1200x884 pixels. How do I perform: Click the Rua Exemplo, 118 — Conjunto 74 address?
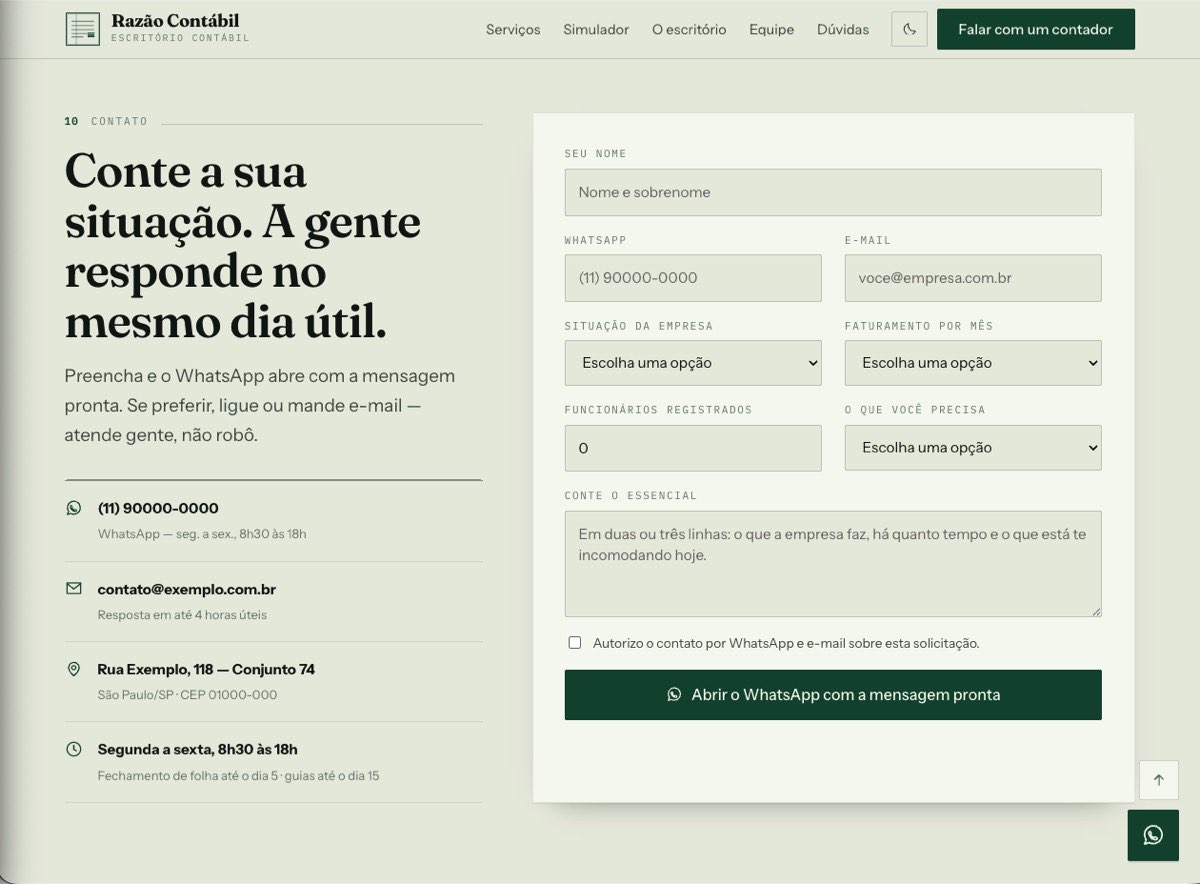pyautogui.click(x=206, y=669)
